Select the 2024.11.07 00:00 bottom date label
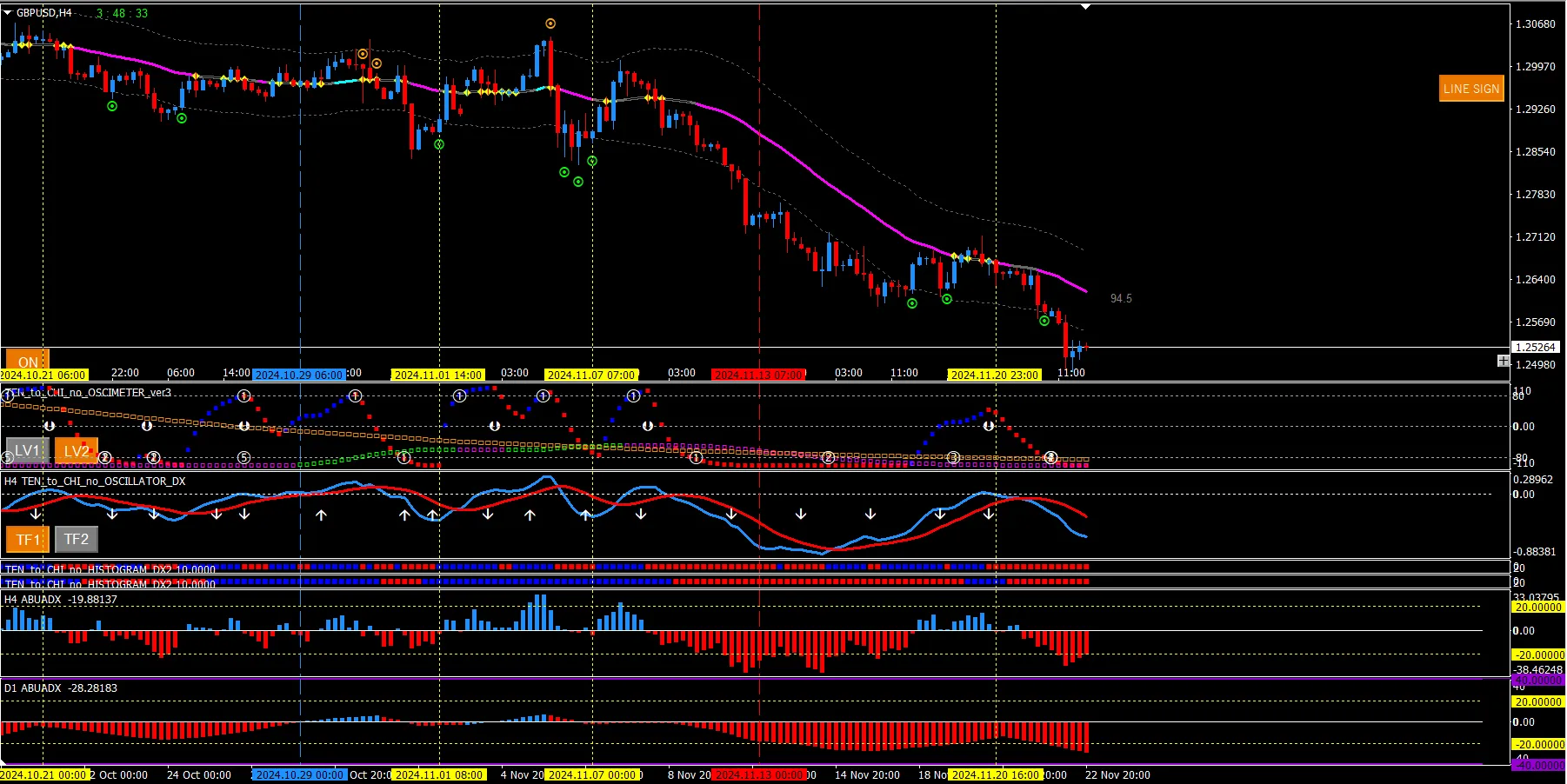1567x784 pixels. 592,775
